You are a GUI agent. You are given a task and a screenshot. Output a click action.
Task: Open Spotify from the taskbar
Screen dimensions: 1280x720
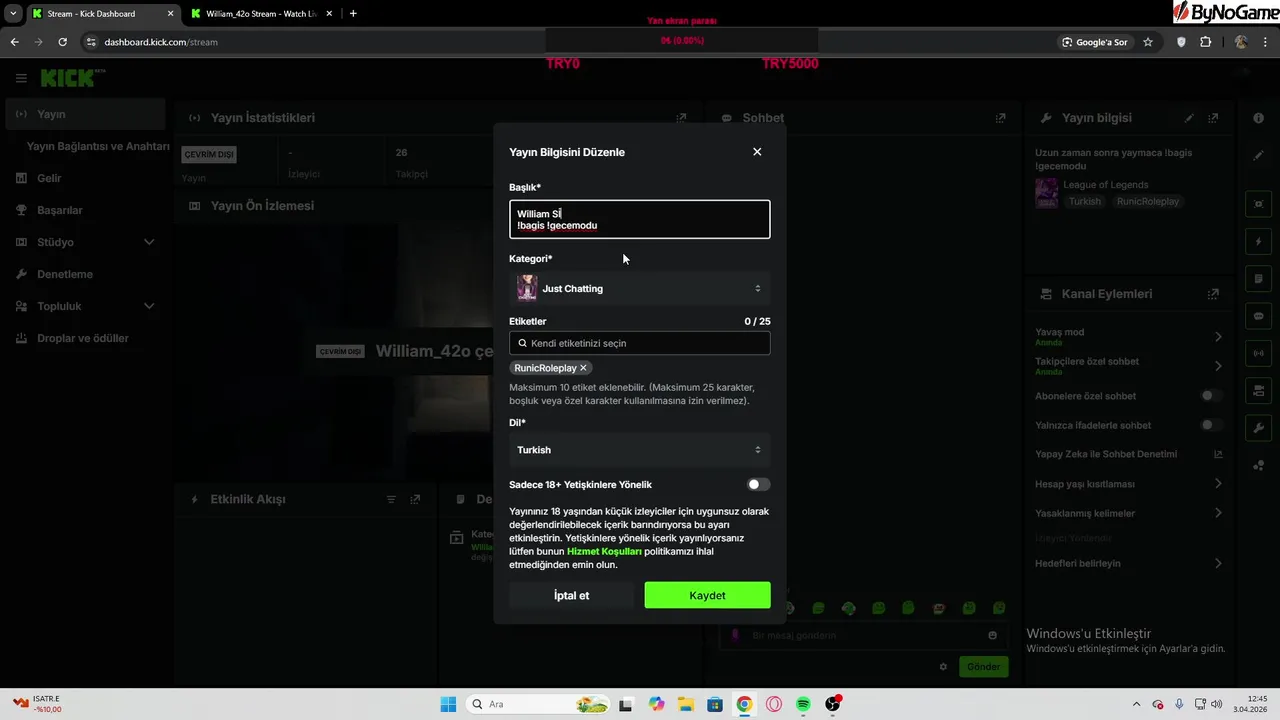(804, 704)
